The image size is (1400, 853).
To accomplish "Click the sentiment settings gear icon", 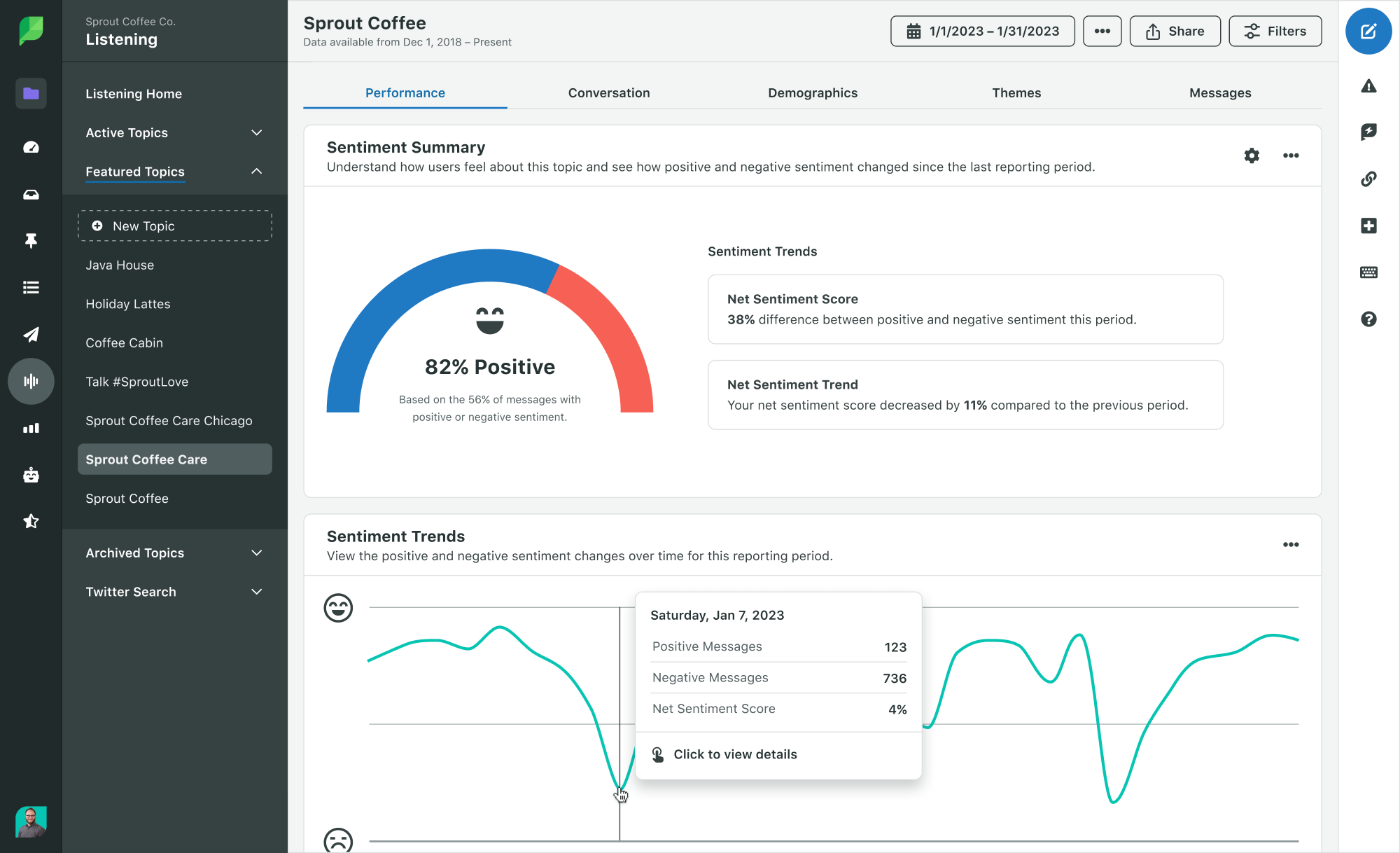I will [1252, 155].
